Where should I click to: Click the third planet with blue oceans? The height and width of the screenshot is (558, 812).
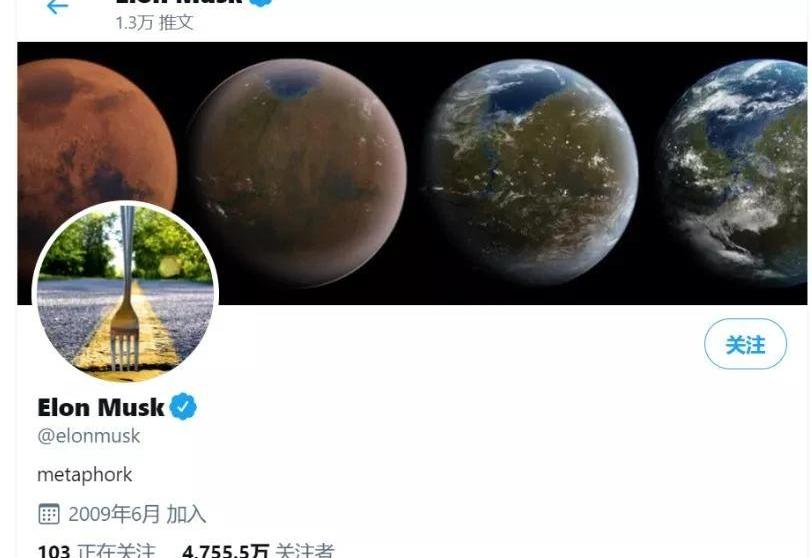[x=532, y=171]
